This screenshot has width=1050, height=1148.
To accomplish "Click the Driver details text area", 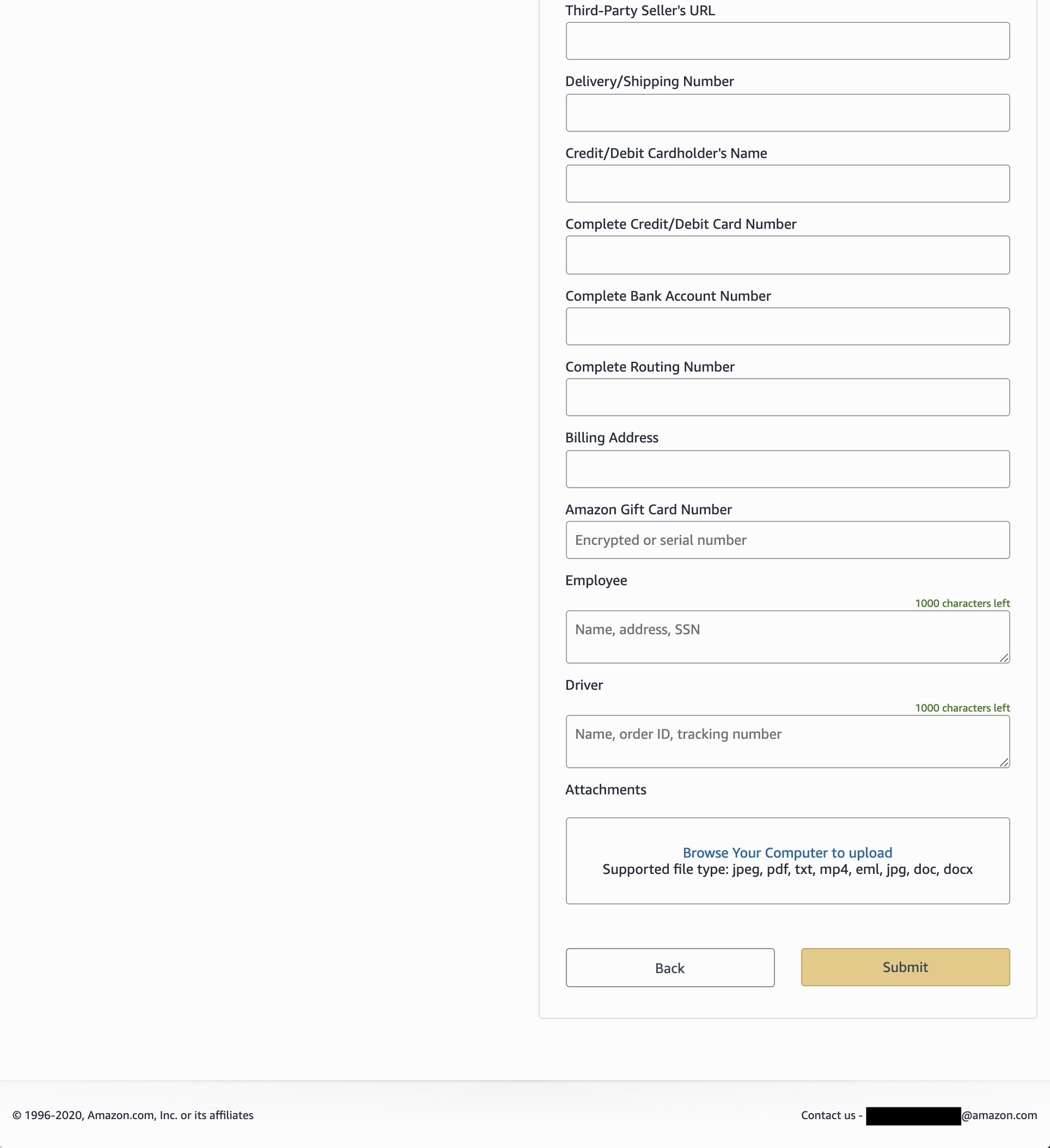I will tap(787, 742).
